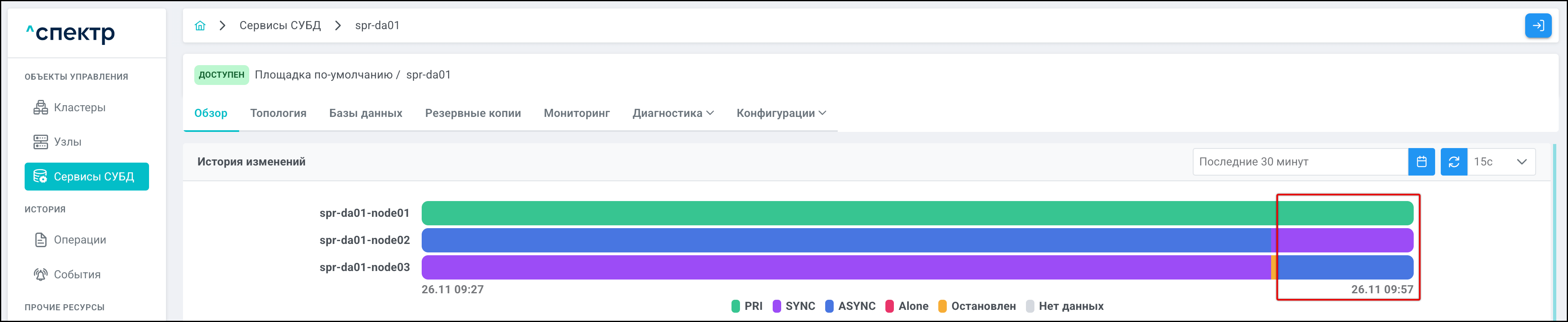Click the Узлы server icon
Screen dimensions: 1568x322
tap(41, 142)
